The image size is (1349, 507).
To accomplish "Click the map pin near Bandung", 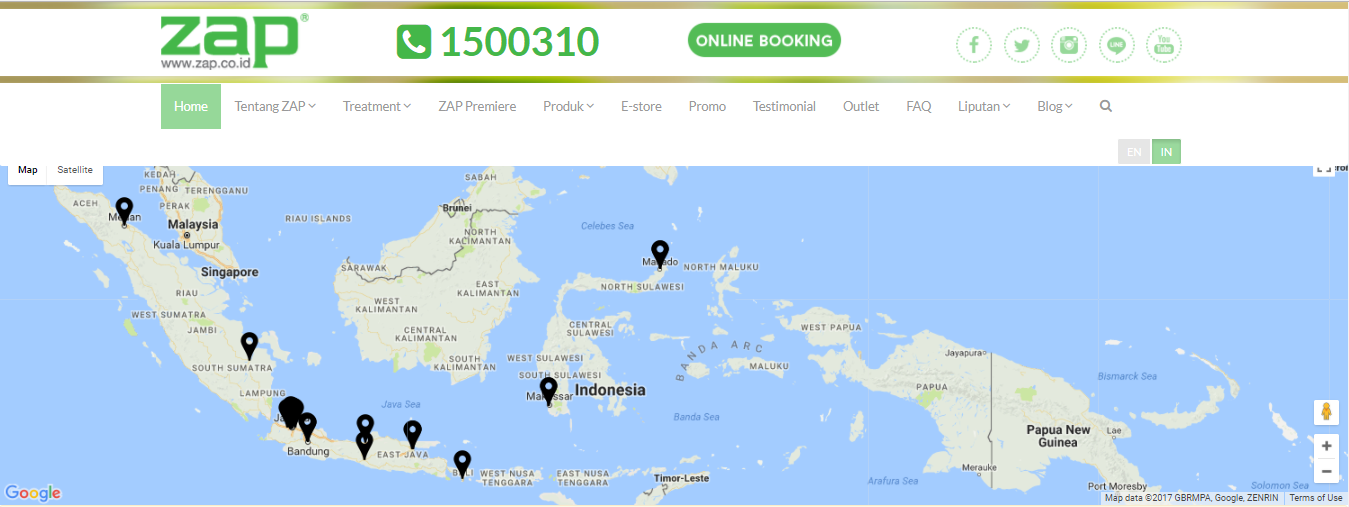I will (x=307, y=427).
